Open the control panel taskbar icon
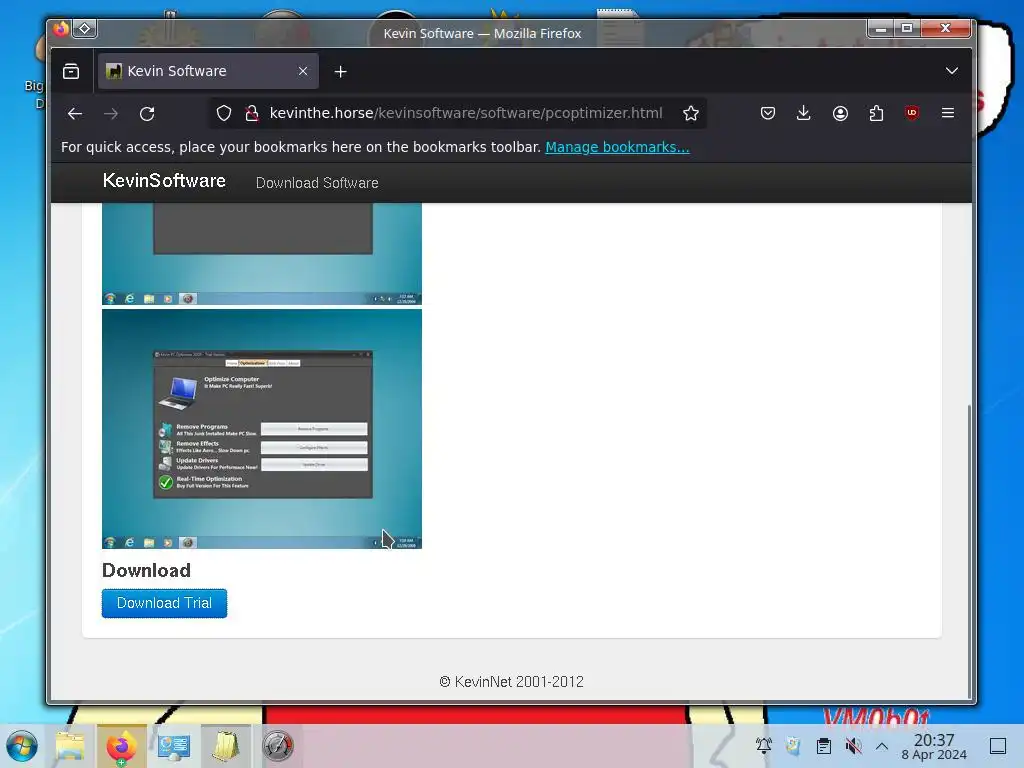 click(174, 746)
